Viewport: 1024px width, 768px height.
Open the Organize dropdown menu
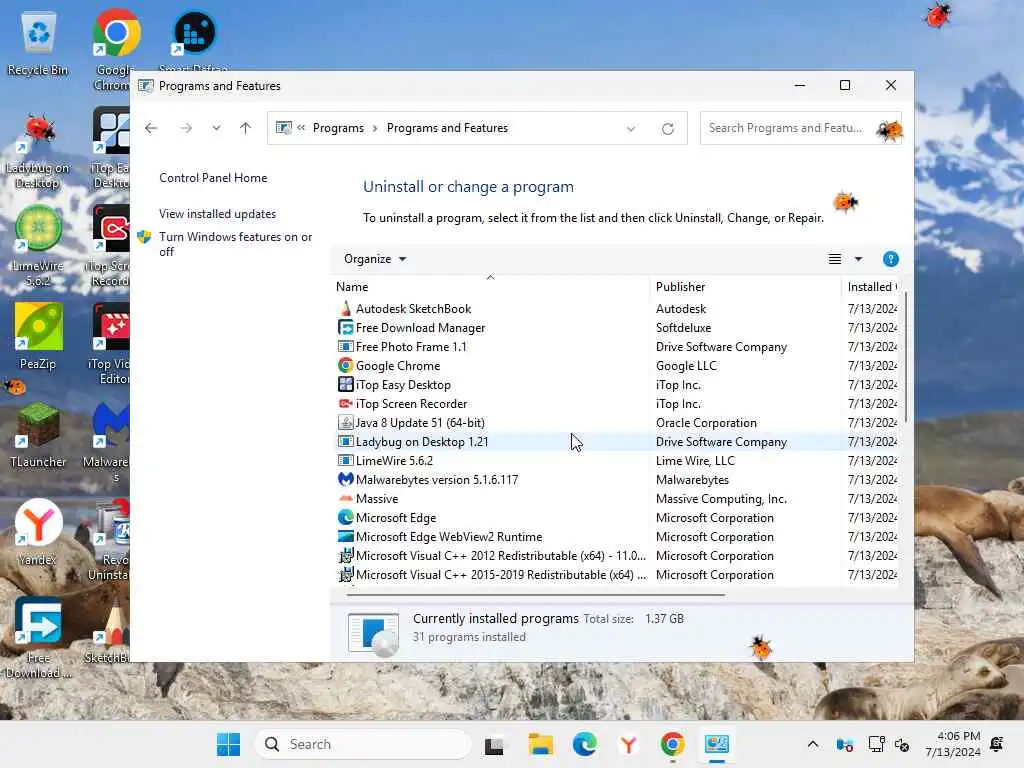pyautogui.click(x=375, y=259)
